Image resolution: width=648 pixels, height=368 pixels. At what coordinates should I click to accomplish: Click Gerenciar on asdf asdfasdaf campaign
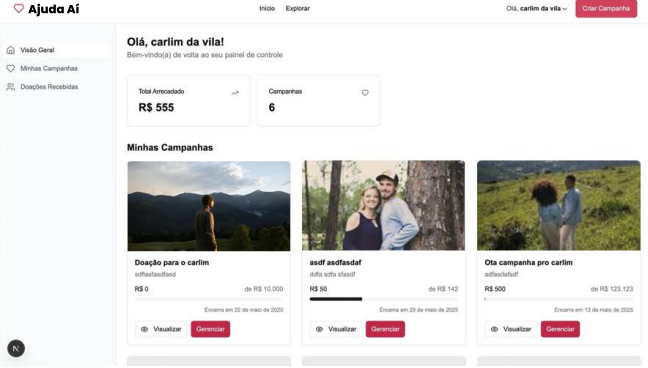click(x=385, y=329)
